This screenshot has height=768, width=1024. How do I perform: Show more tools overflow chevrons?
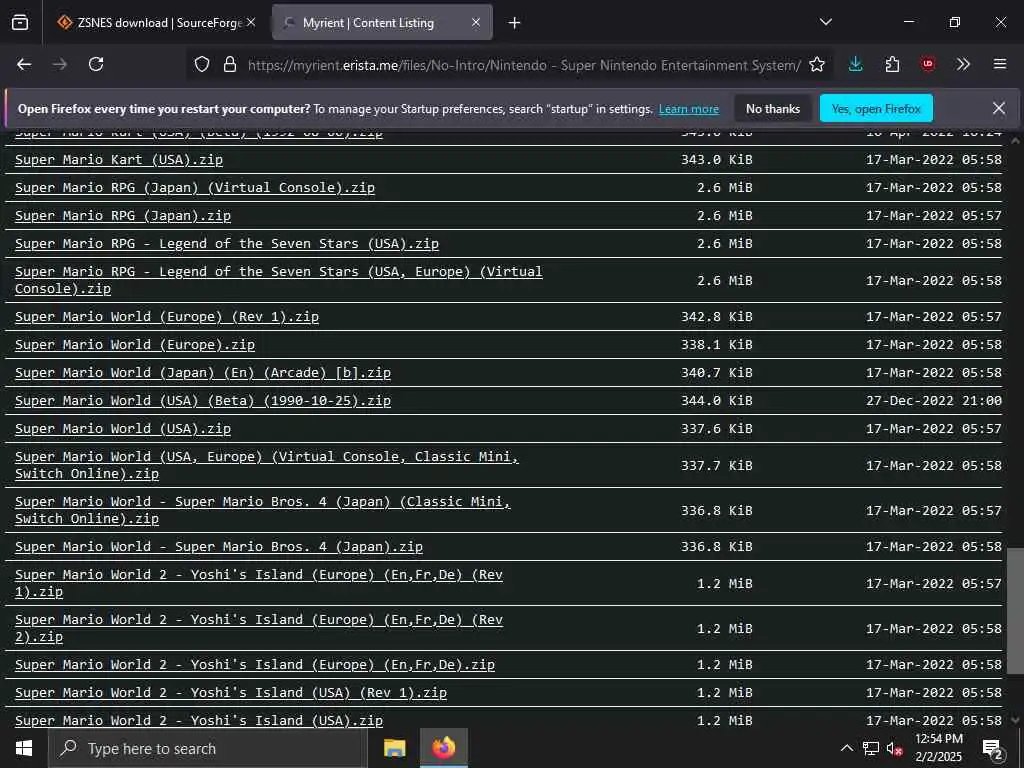click(963, 64)
